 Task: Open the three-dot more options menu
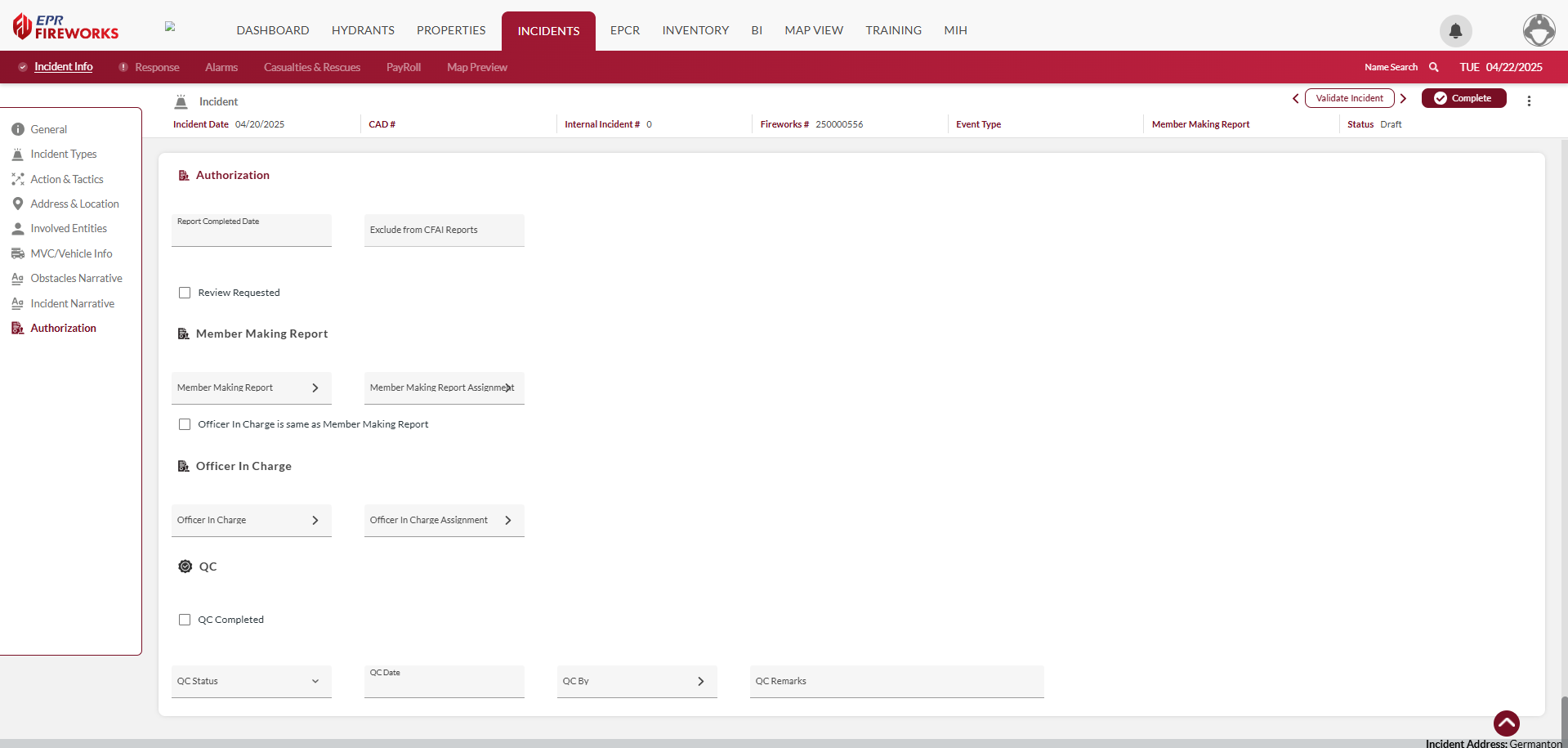click(1529, 101)
